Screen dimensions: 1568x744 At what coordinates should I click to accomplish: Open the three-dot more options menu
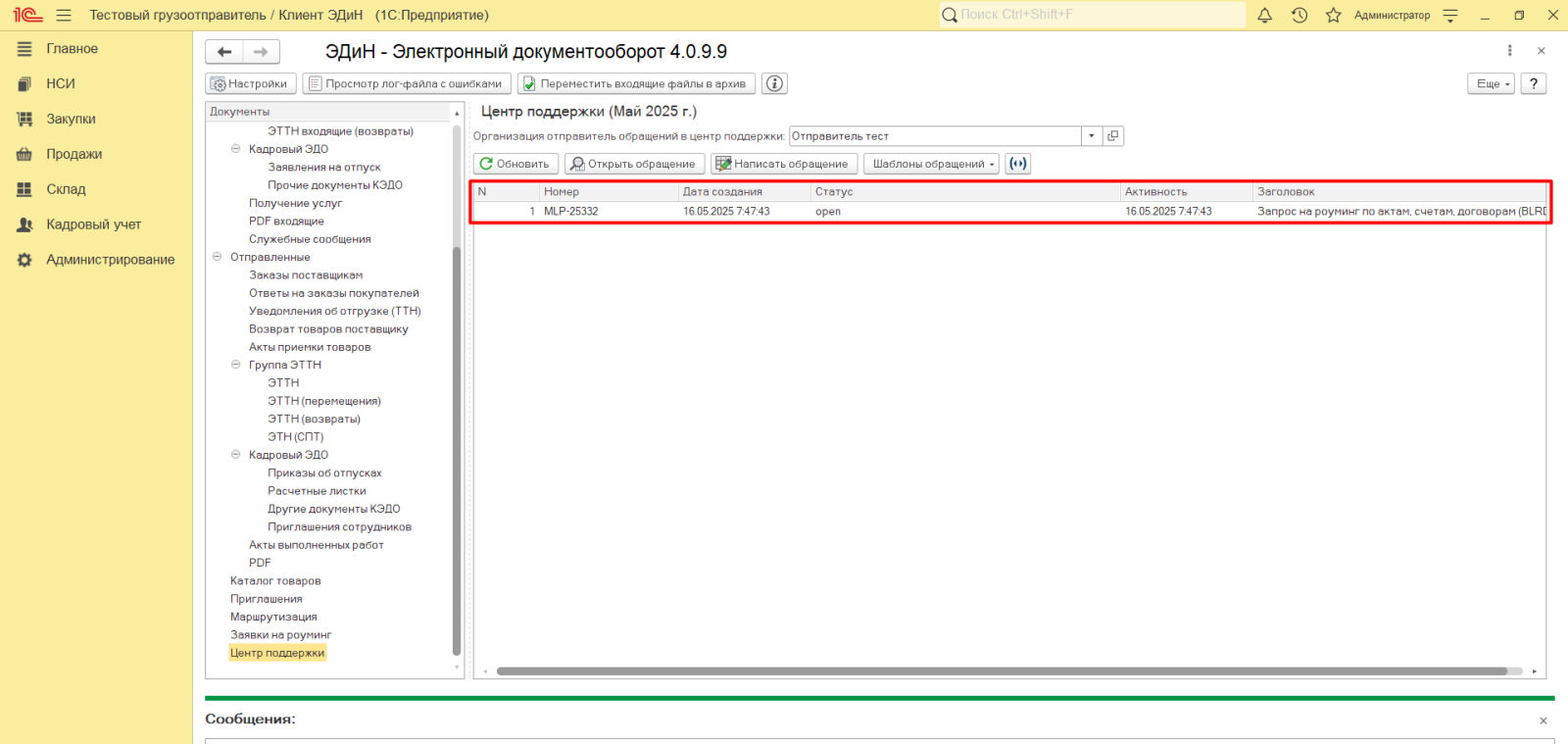[1509, 51]
